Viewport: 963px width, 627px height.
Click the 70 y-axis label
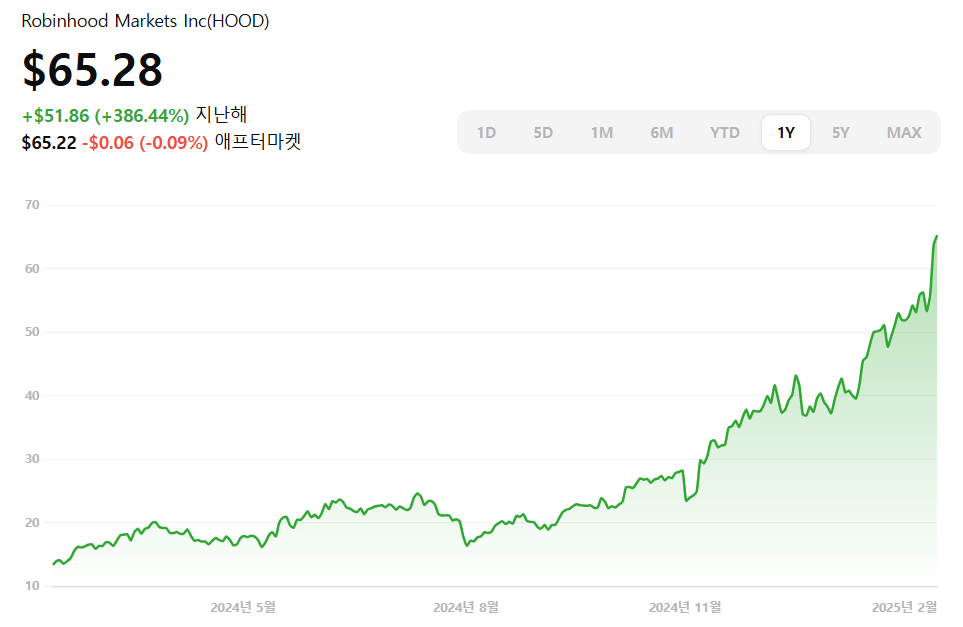point(32,205)
